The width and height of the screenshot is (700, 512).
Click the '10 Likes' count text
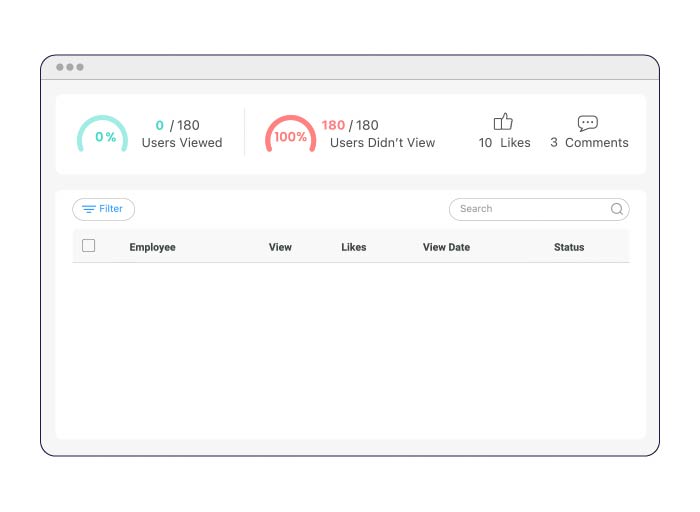coord(504,143)
